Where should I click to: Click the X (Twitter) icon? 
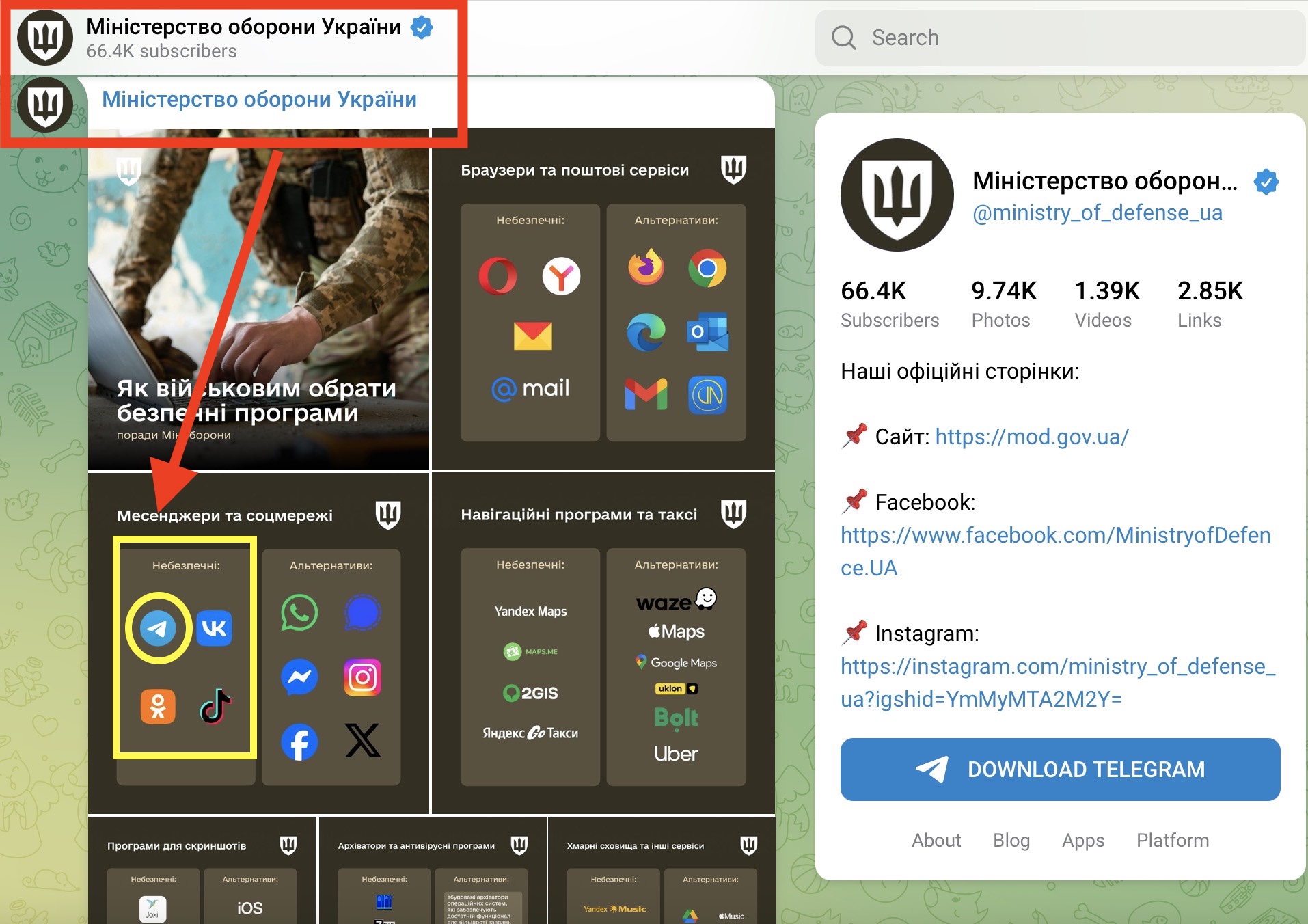tap(362, 741)
